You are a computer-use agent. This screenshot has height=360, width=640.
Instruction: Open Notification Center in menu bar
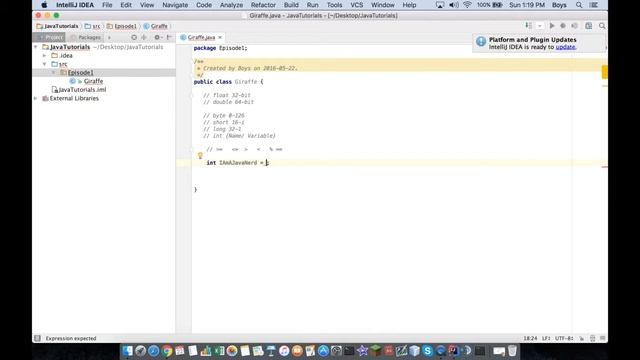tap(594, 5)
